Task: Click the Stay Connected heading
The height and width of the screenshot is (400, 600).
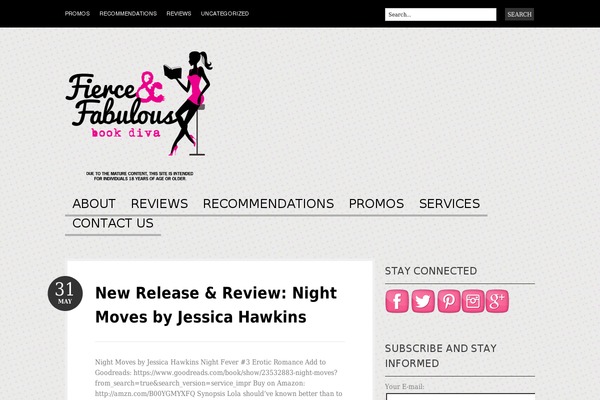Action: coord(431,271)
